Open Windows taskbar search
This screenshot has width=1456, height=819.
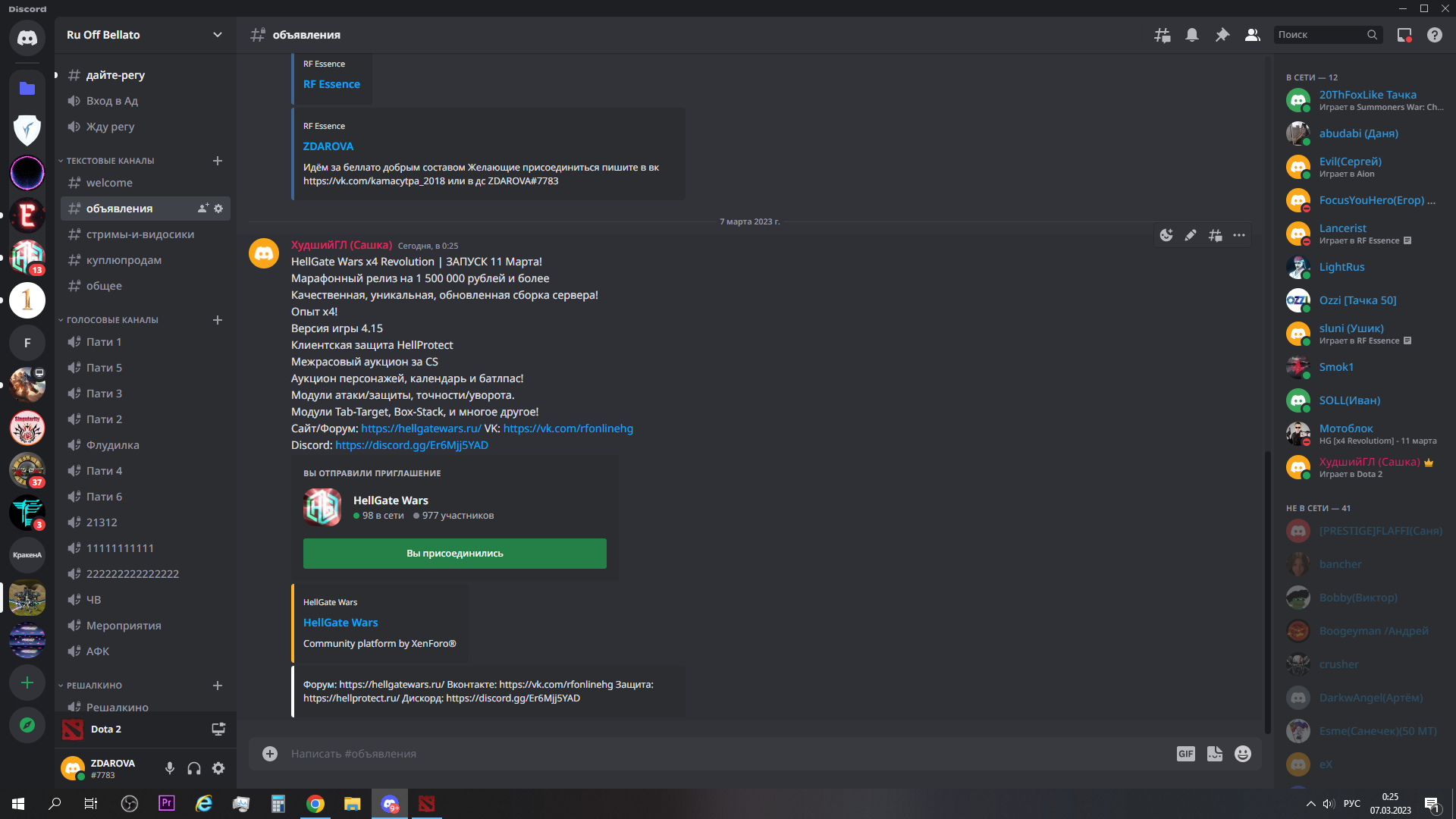pyautogui.click(x=55, y=804)
